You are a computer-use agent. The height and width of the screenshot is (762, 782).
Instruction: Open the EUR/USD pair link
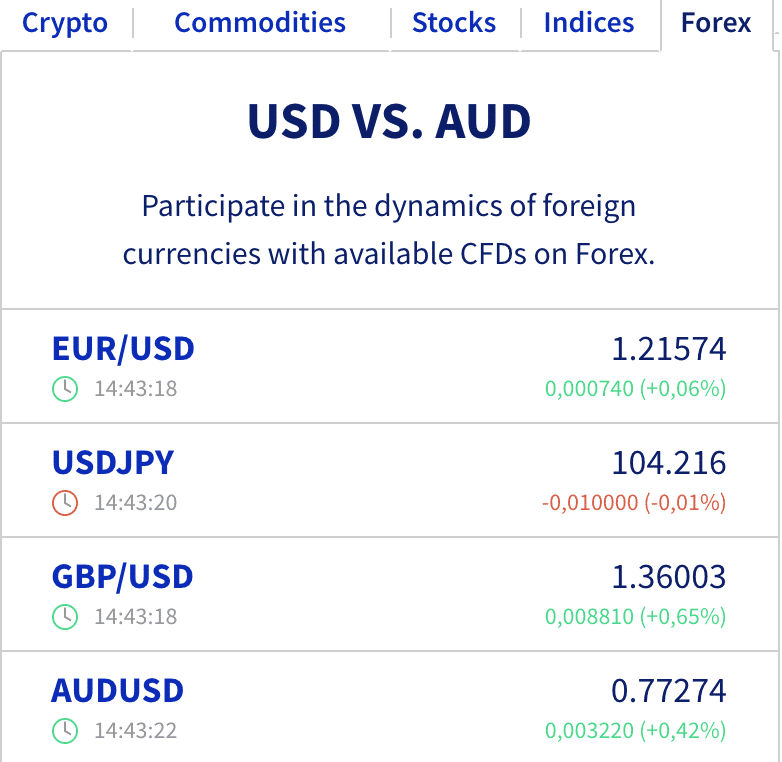[x=123, y=349]
